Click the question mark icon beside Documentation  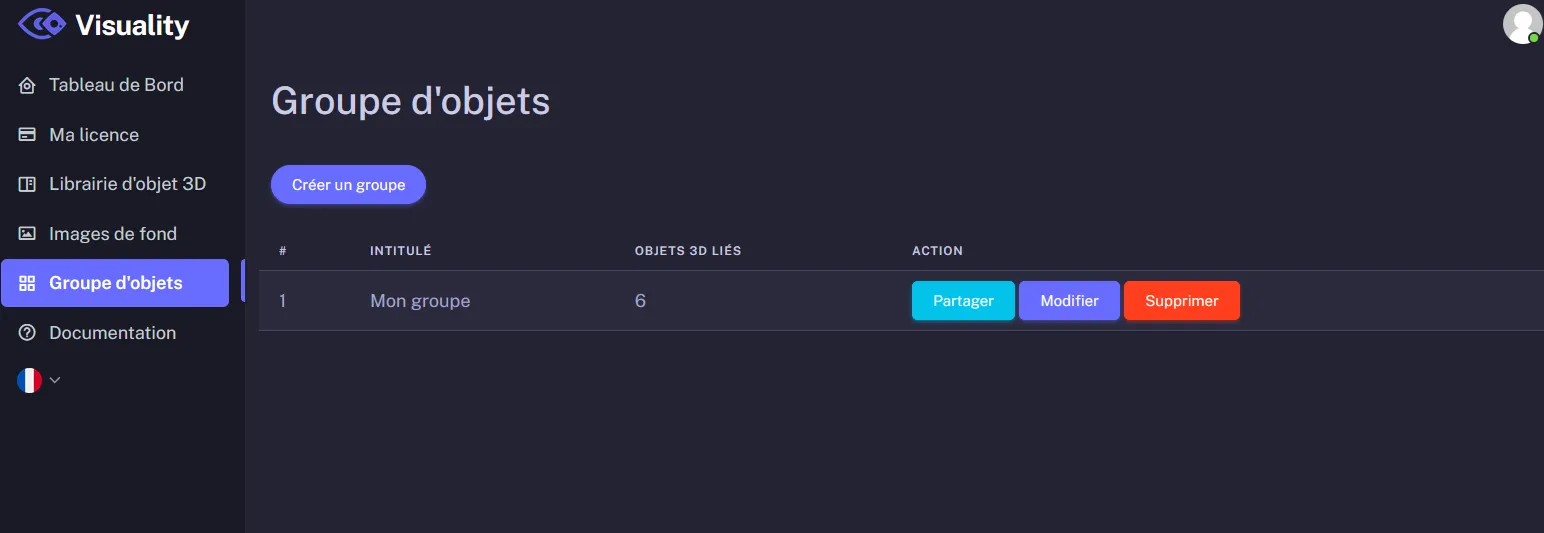click(28, 333)
